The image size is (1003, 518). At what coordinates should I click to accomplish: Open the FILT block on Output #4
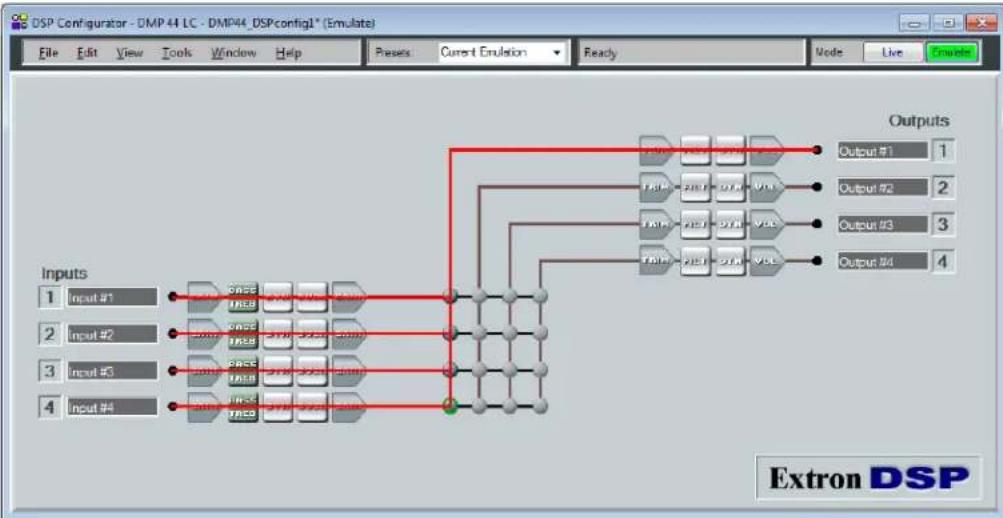tap(695, 260)
